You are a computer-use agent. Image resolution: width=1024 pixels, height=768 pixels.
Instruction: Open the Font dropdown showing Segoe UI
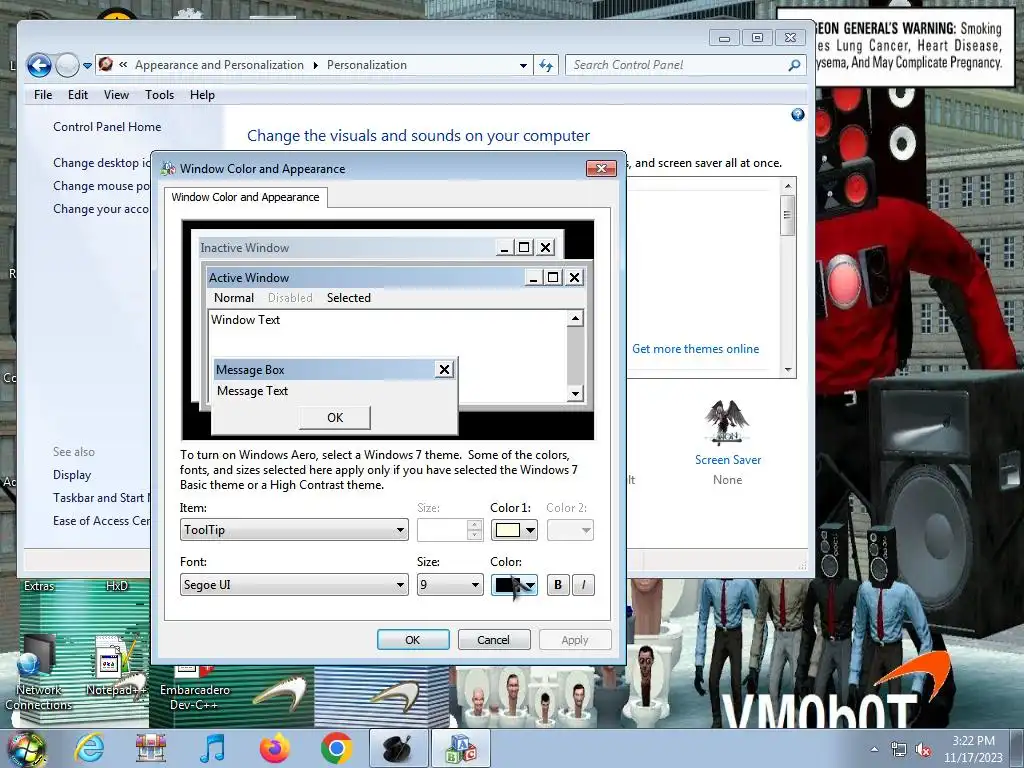tap(294, 584)
